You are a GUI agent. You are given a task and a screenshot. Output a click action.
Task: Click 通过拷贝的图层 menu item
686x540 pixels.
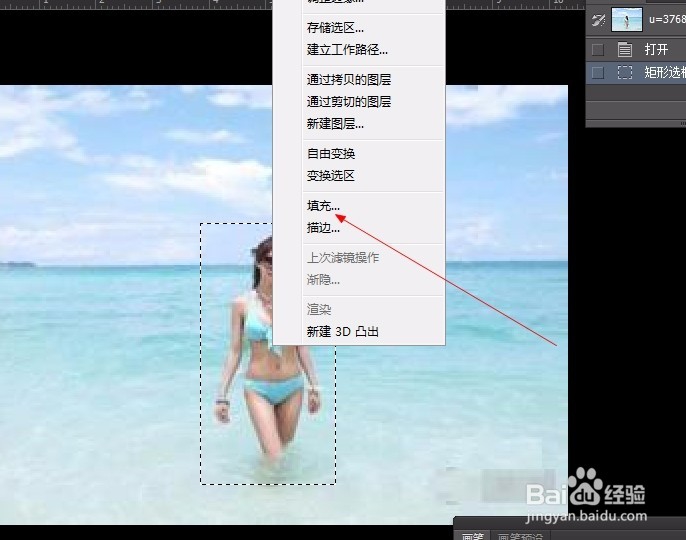349,80
